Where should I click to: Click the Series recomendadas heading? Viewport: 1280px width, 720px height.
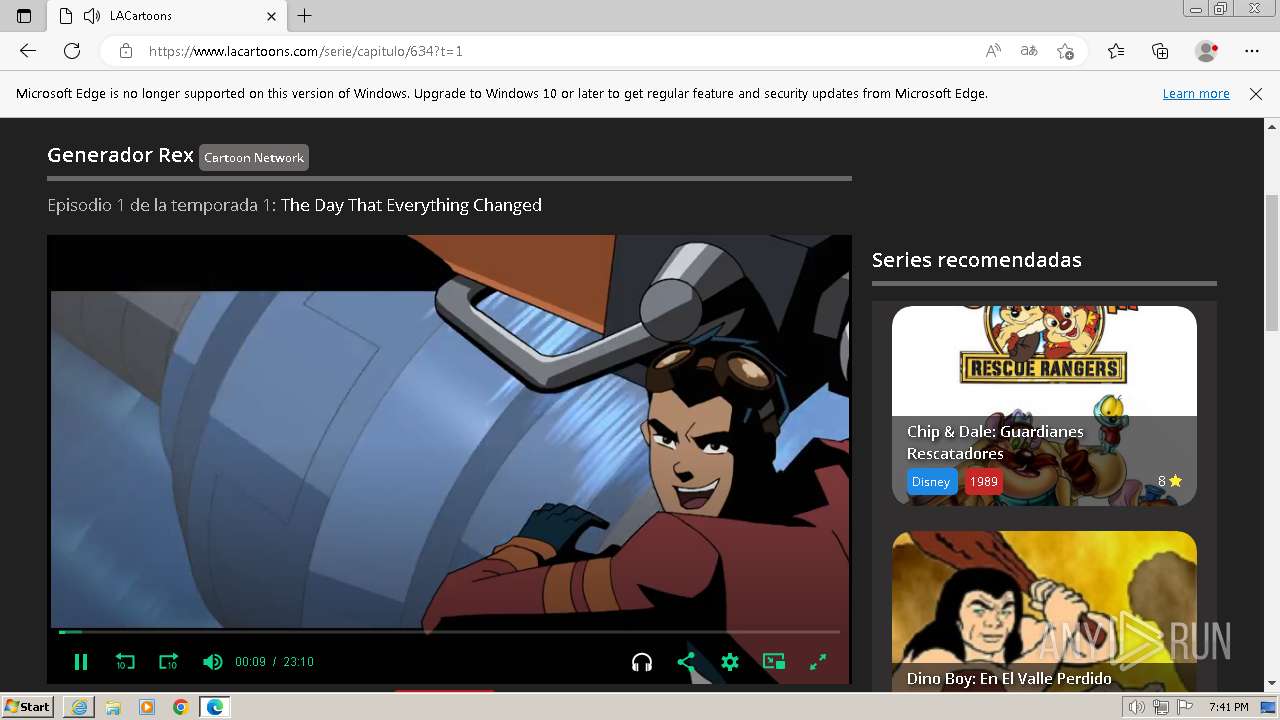(x=977, y=260)
